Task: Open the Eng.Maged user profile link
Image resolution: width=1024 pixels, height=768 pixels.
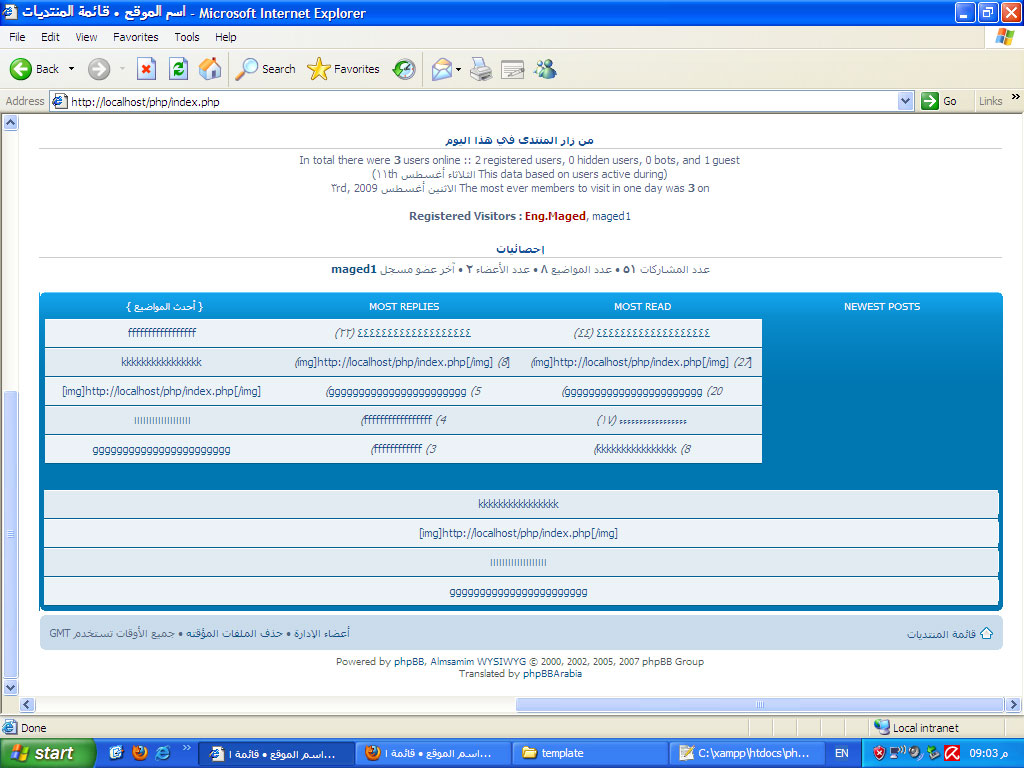Action: (x=555, y=216)
